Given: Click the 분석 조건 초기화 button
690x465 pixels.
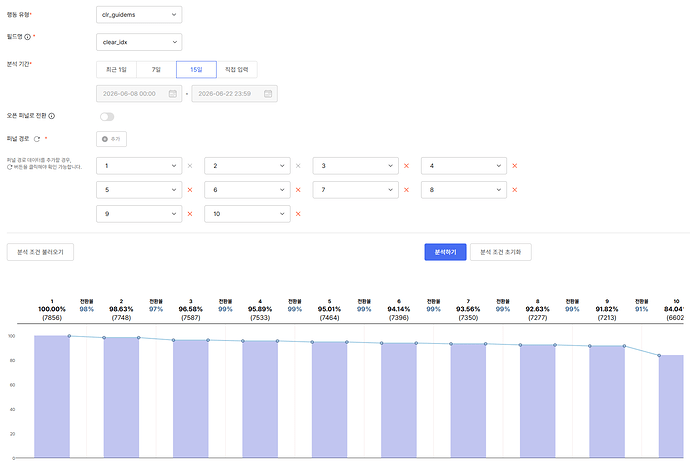Looking at the screenshot, I should pos(500,252).
